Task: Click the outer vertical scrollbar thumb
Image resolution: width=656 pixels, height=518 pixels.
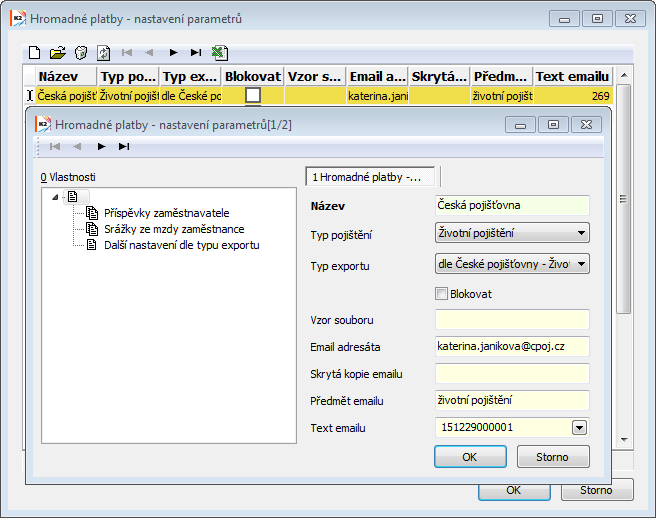Action: 624,199
